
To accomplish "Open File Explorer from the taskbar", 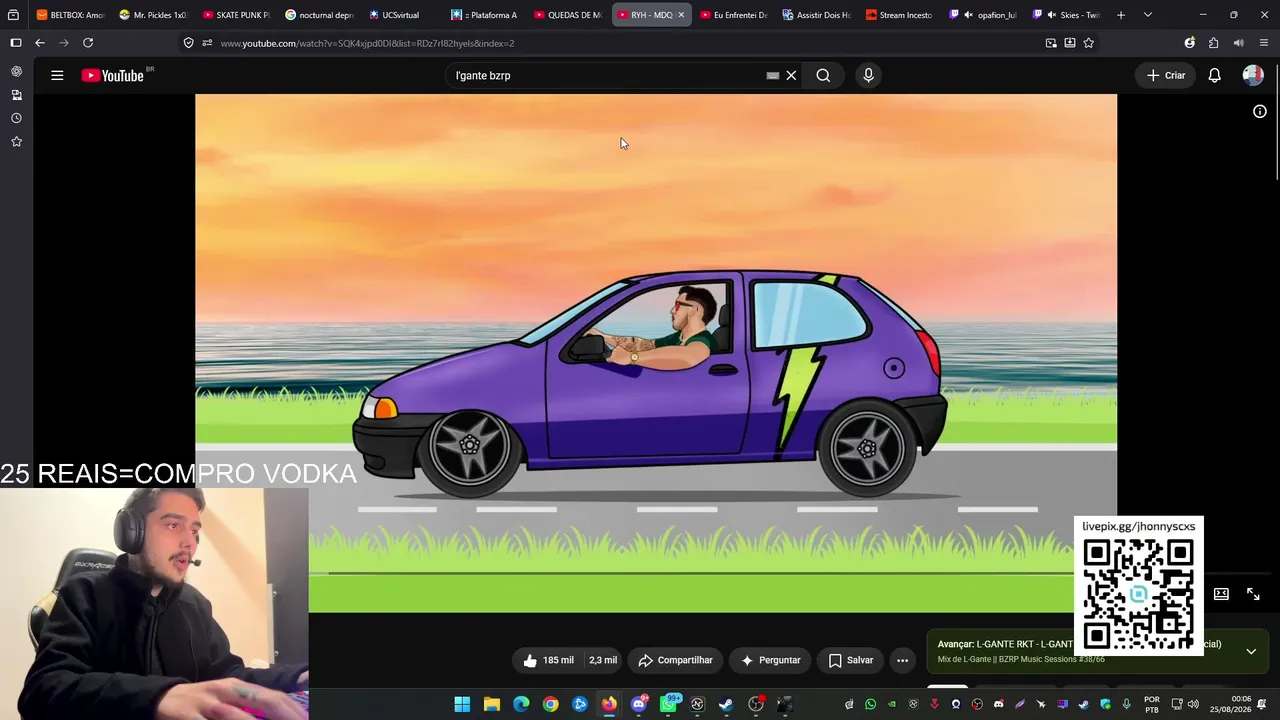I will 492,704.
